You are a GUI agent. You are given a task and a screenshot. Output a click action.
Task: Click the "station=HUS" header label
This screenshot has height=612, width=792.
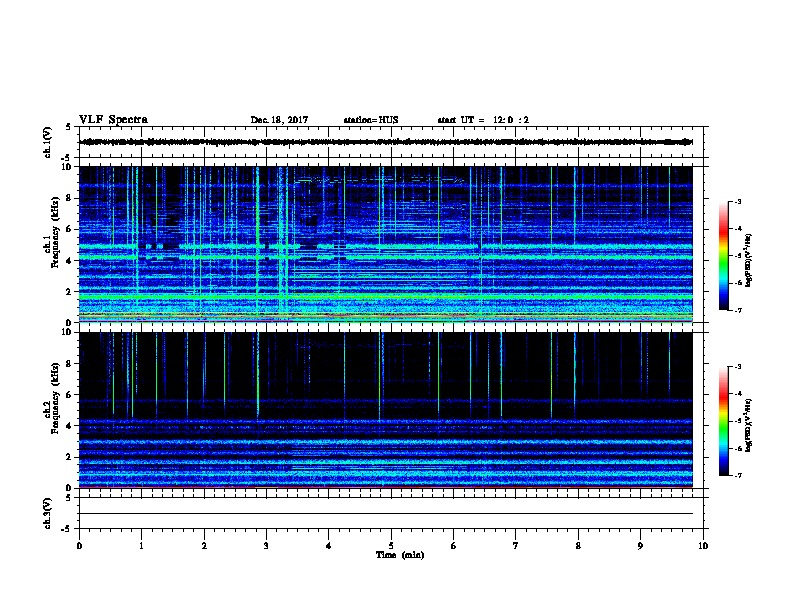371,120
